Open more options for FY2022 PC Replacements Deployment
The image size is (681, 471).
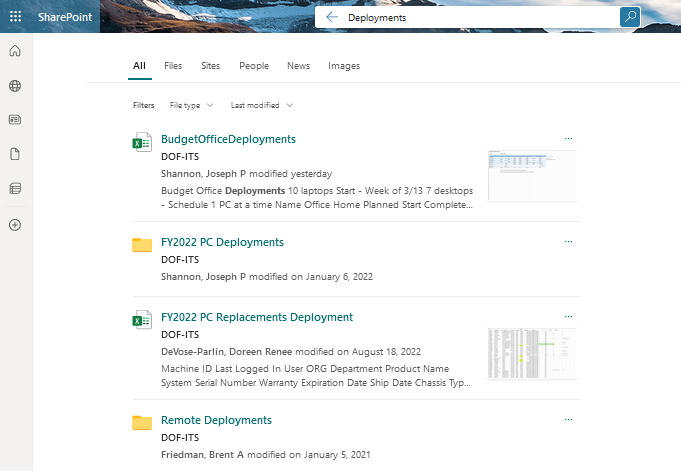tap(569, 317)
